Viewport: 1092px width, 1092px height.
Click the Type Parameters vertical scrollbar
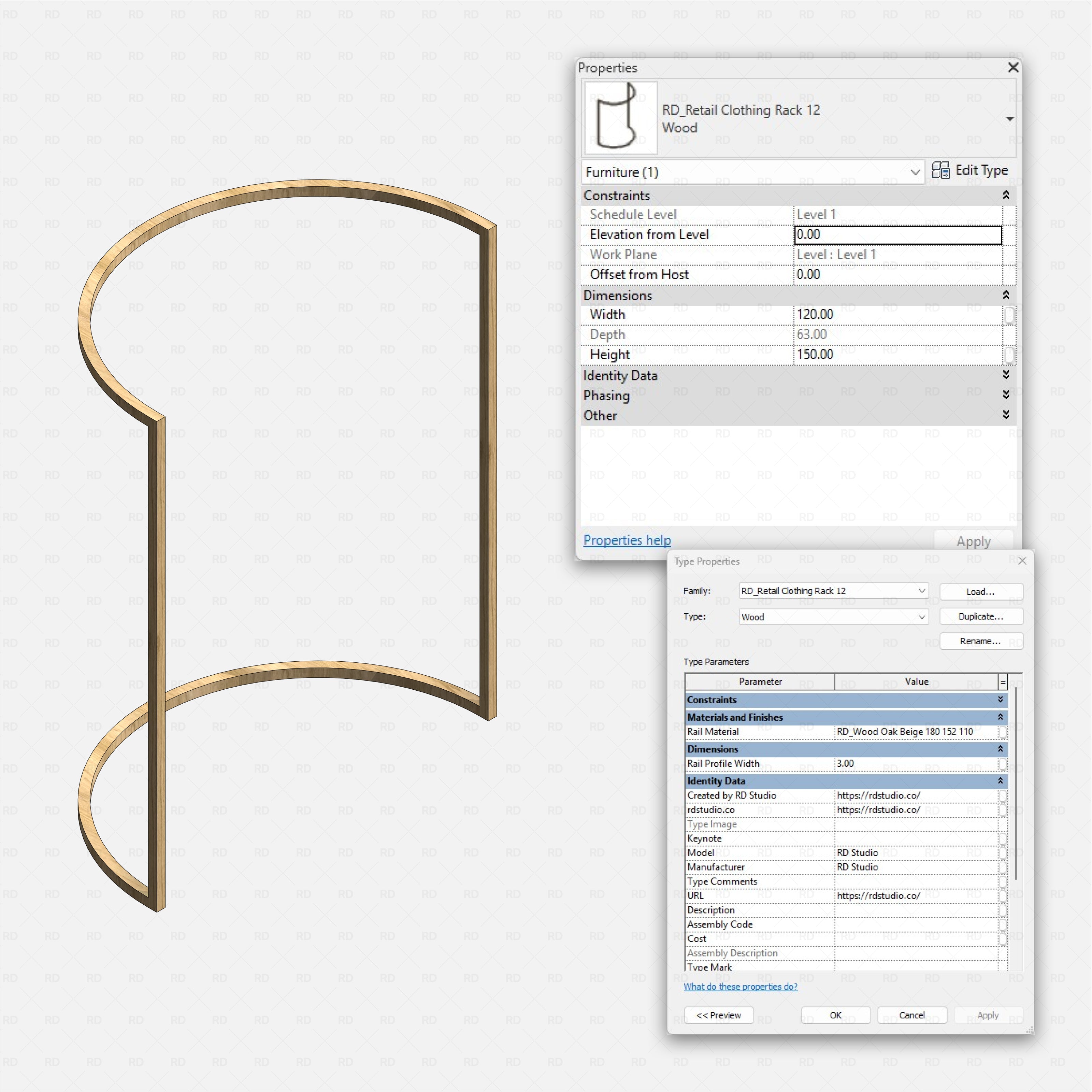pos(1016,784)
